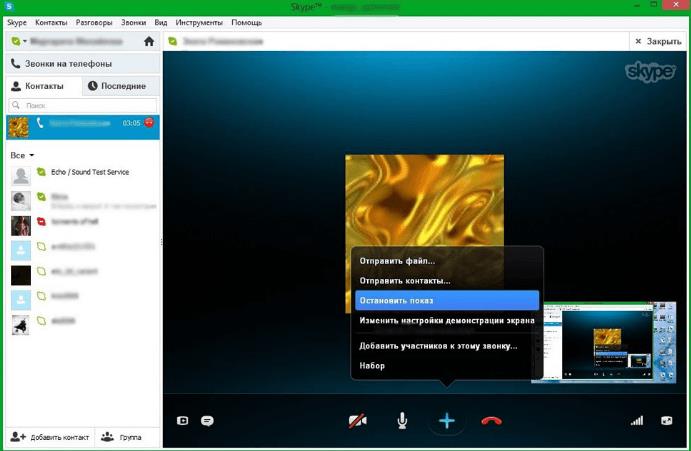
Task: Click the Поиск search field
Action: coord(85,105)
